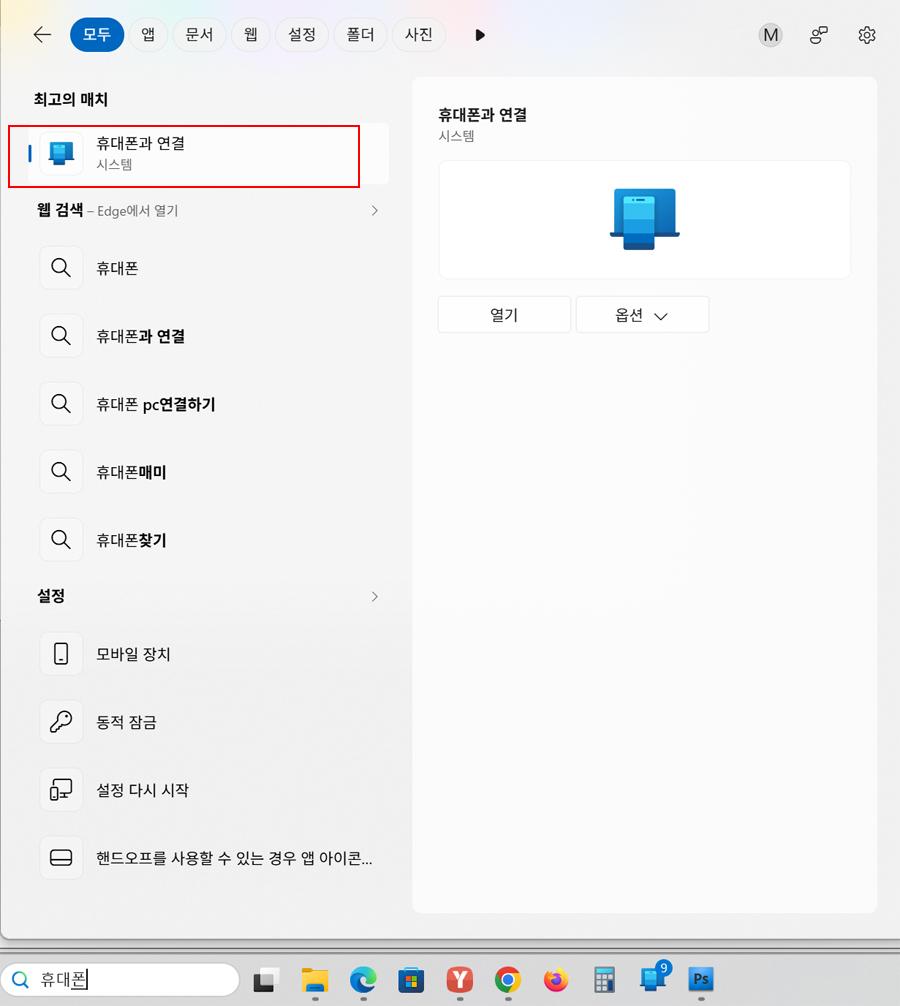The image size is (900, 1006).
Task: Open the 모바일 장치 settings result
Action: coord(207,654)
